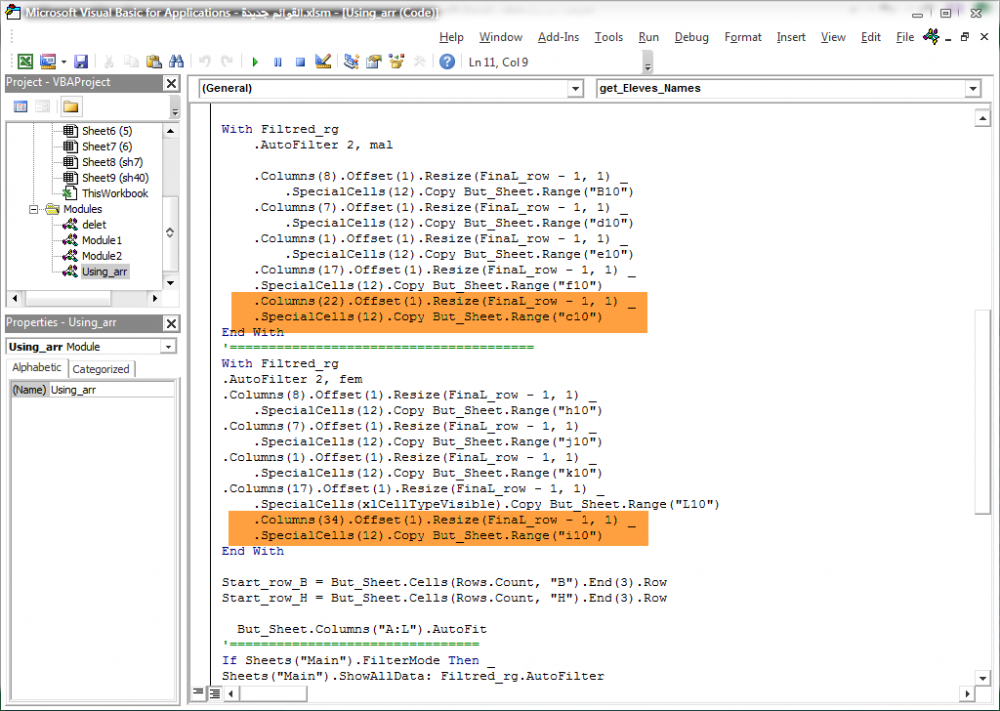Select Module2 in project tree
This screenshot has height=711, width=1000.
click(101, 256)
